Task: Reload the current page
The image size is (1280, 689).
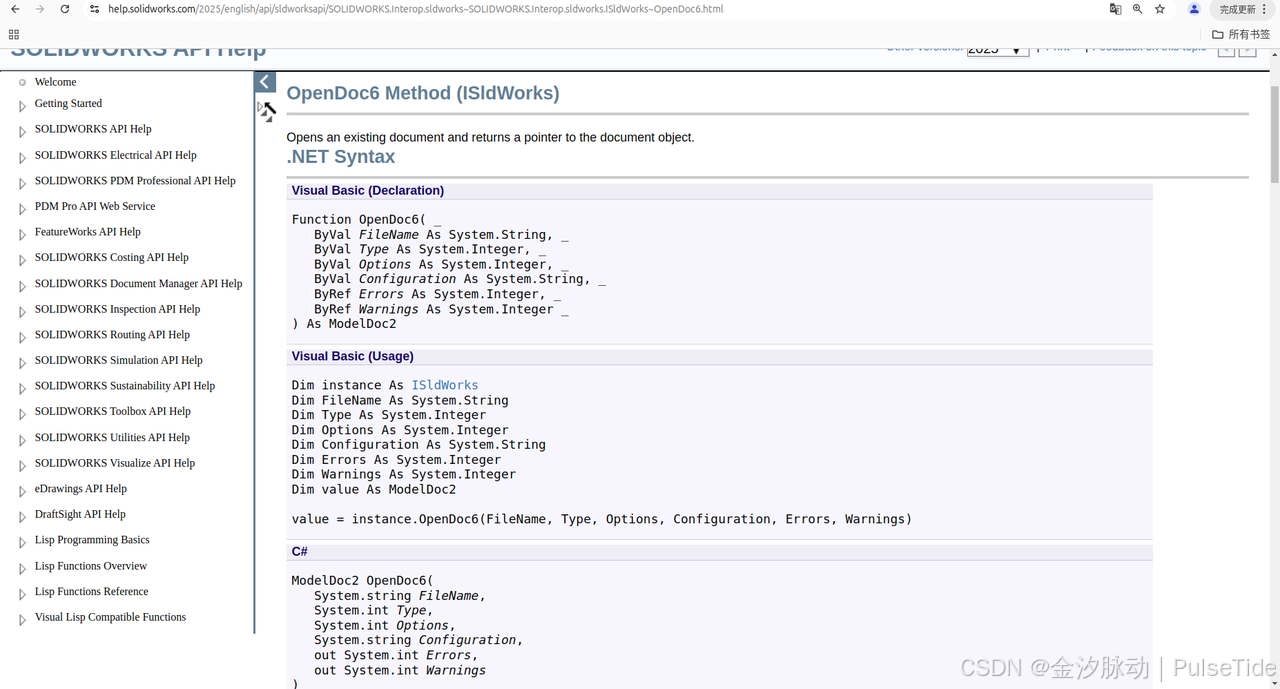Action: 65,9
